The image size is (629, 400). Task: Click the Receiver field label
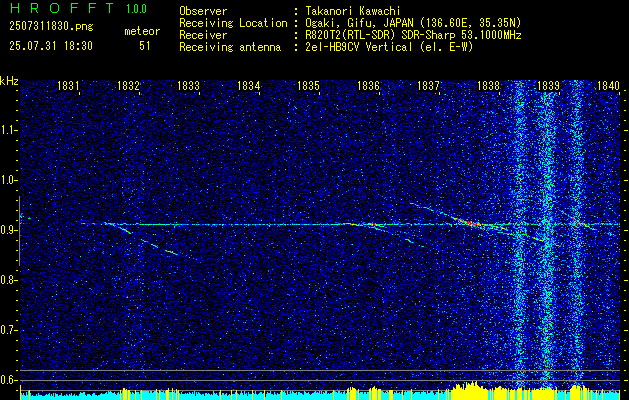click(x=203, y=35)
